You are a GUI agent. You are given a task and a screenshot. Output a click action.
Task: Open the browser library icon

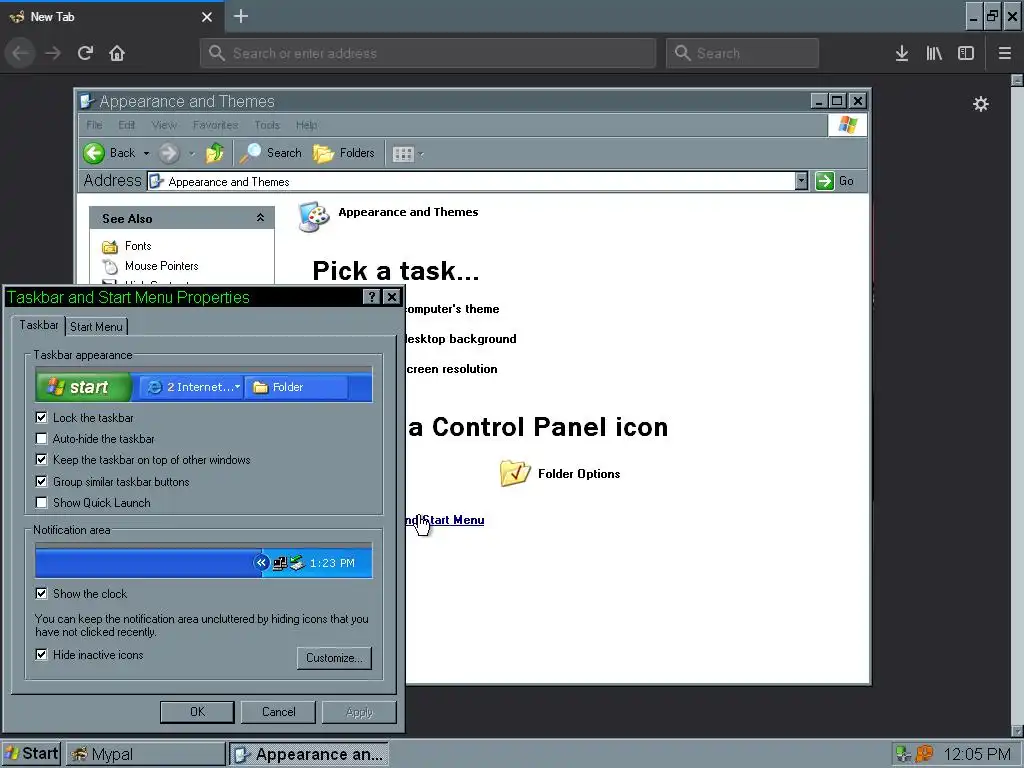point(934,53)
